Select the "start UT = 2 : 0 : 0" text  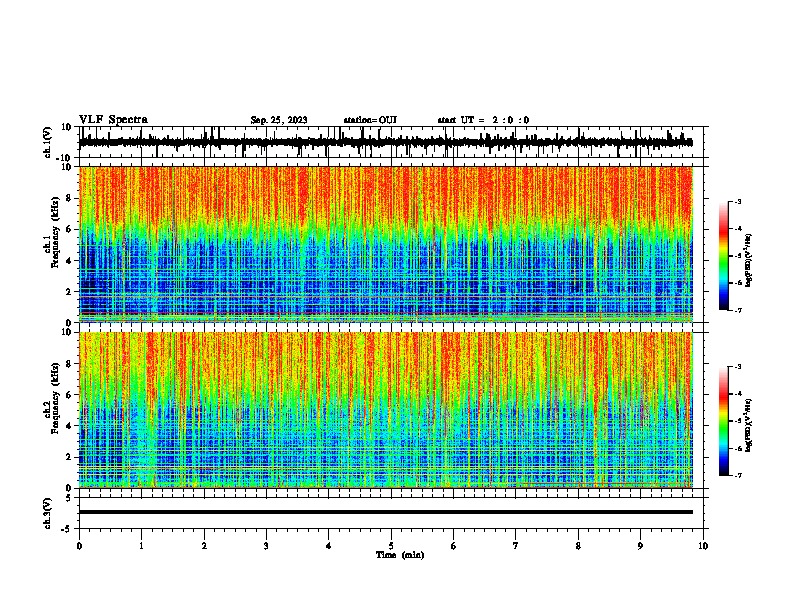tap(483, 120)
